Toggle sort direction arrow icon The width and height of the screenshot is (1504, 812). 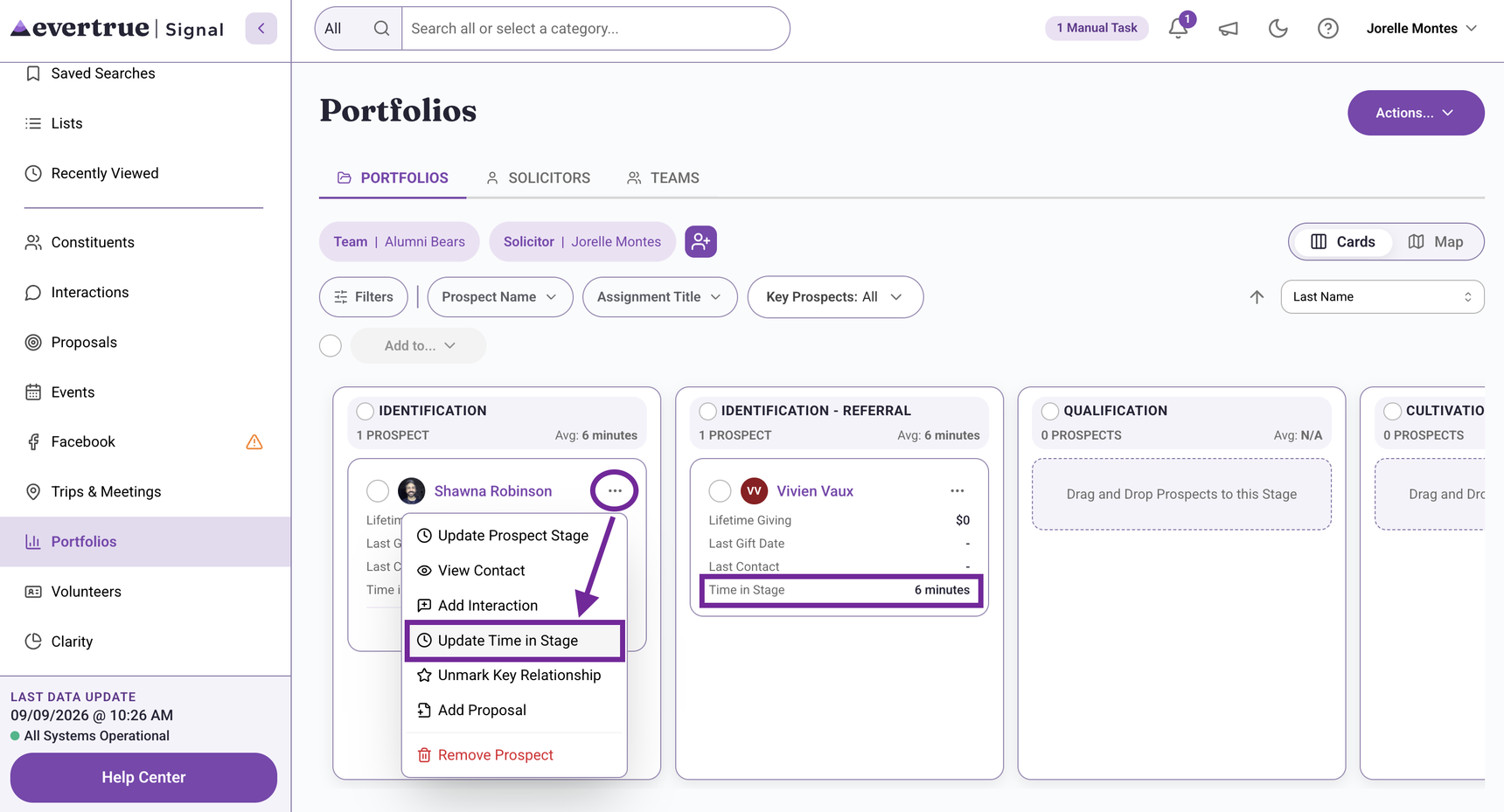1257,297
